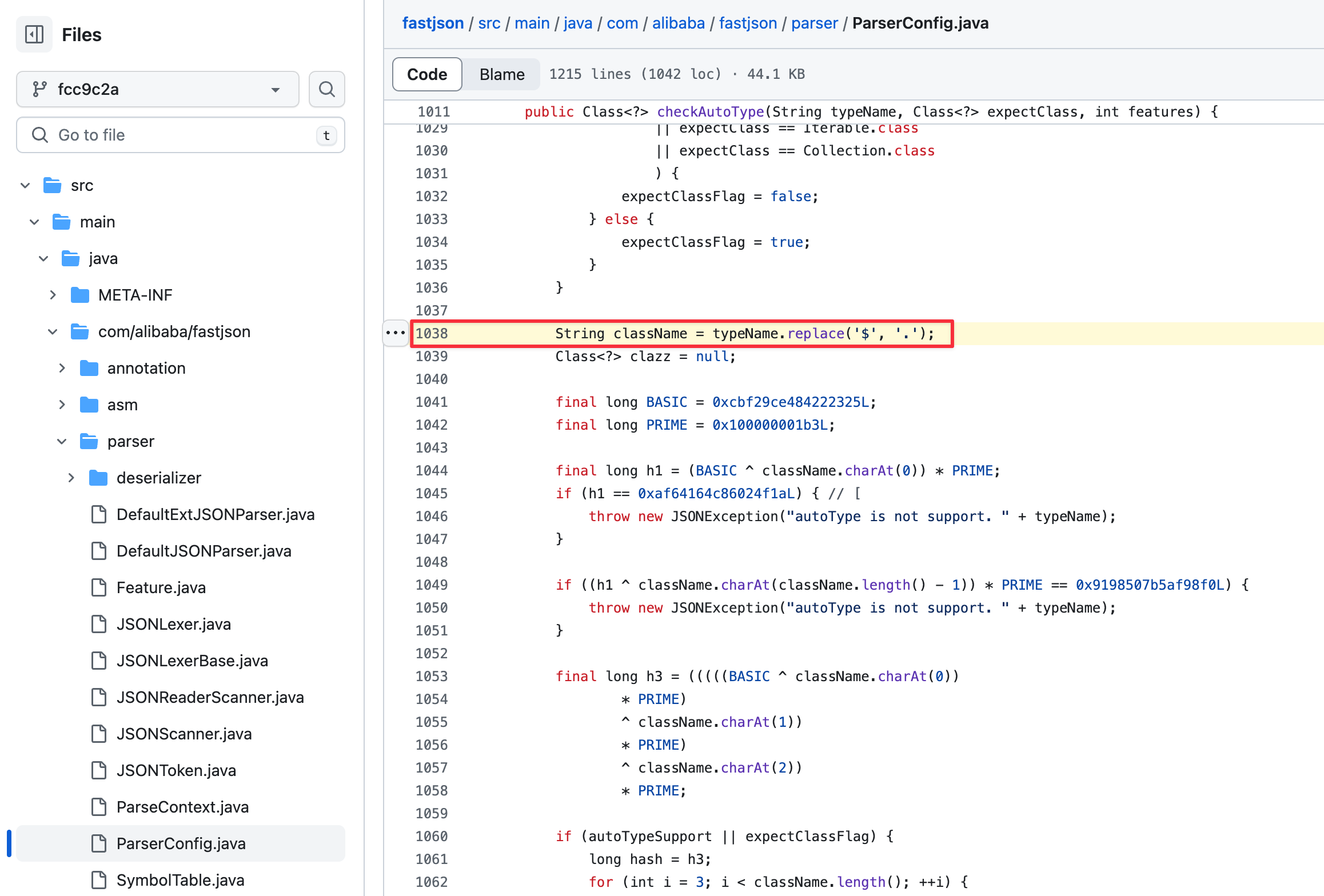Focus the Go to file input
Screen dimensions: 1324x896
tap(181, 135)
